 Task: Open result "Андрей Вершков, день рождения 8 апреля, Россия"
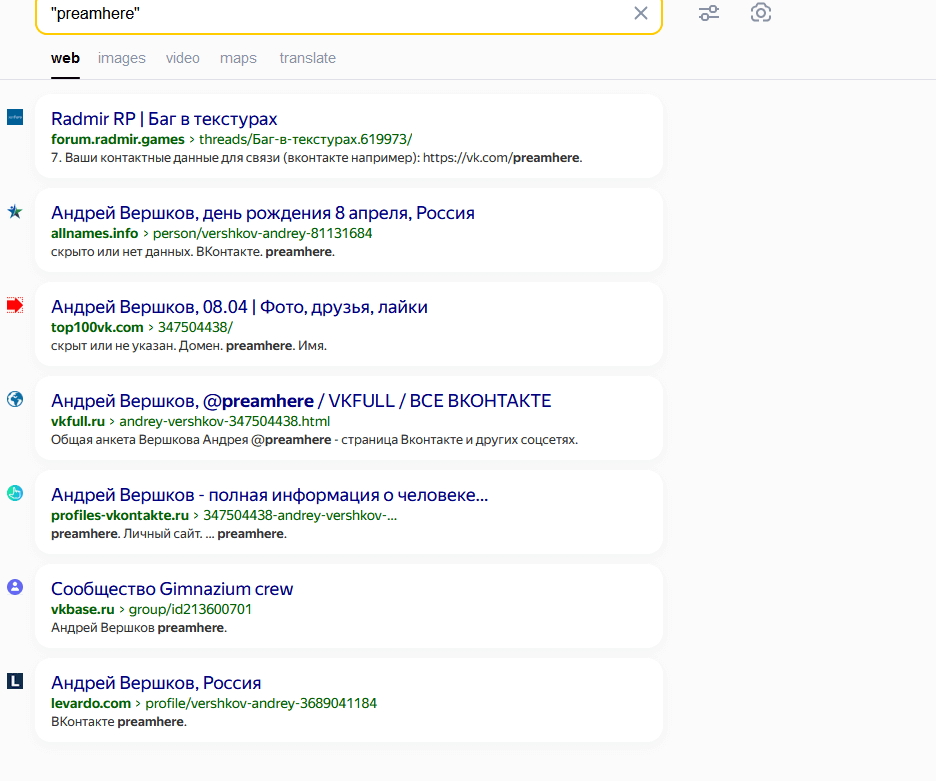pyautogui.click(x=263, y=213)
